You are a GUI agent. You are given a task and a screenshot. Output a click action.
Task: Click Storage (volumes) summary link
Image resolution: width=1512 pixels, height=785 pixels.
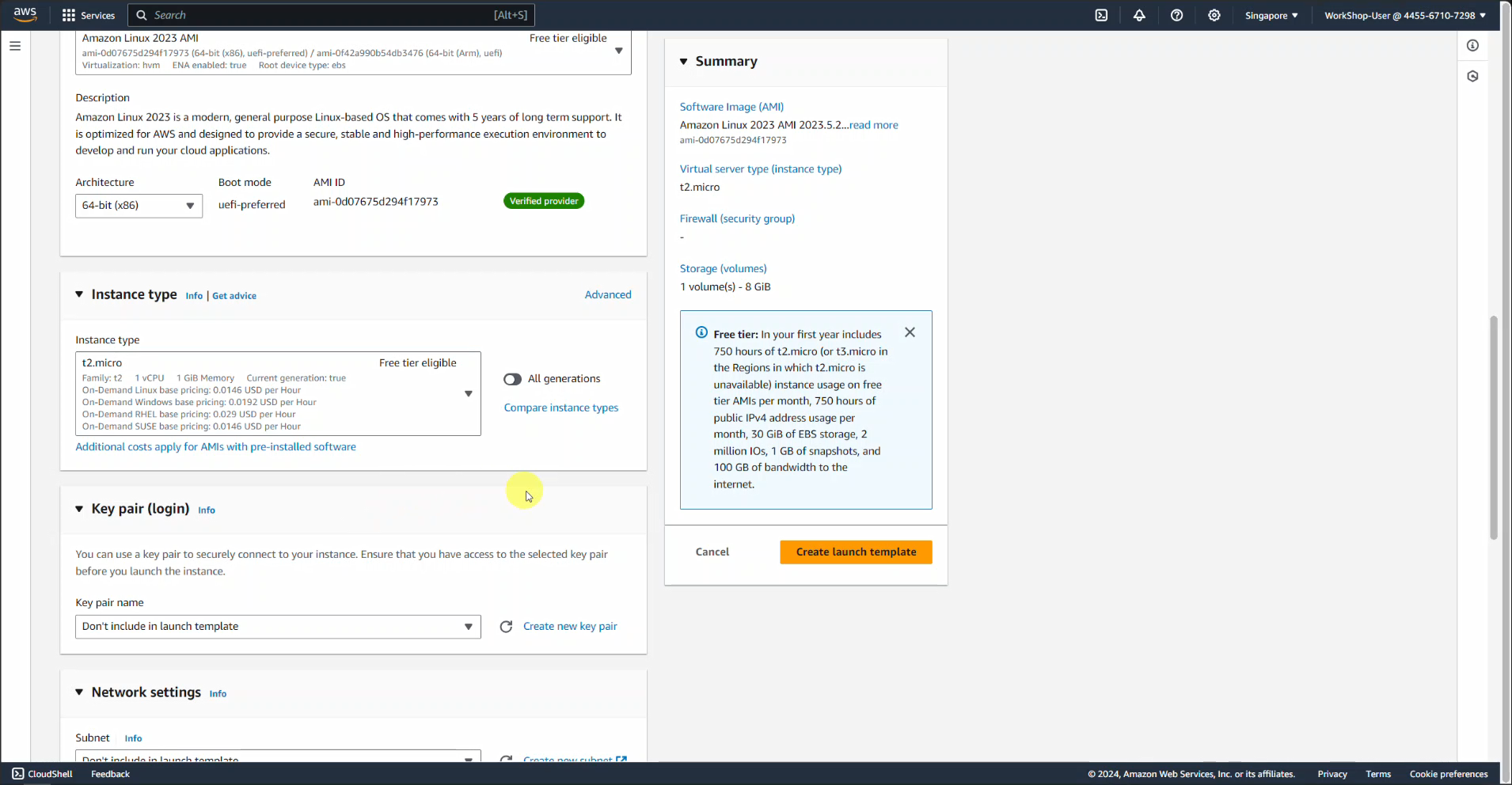click(723, 269)
